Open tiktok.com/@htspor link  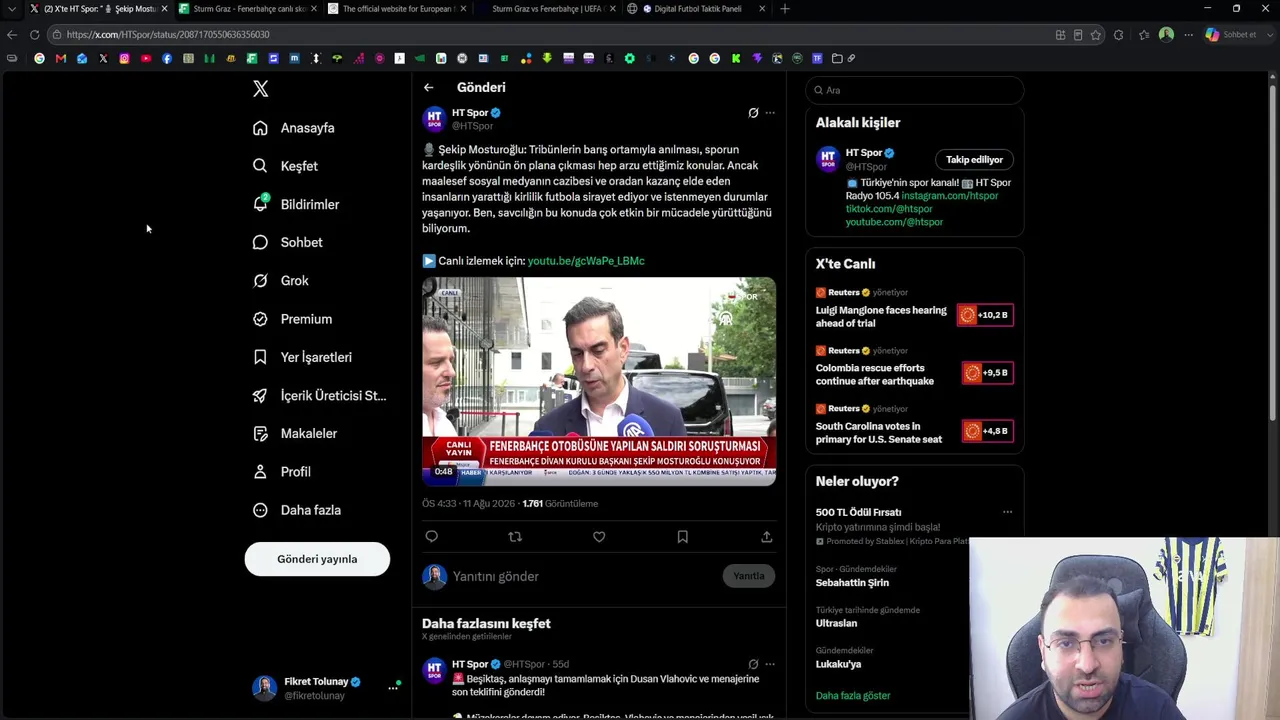click(x=889, y=209)
